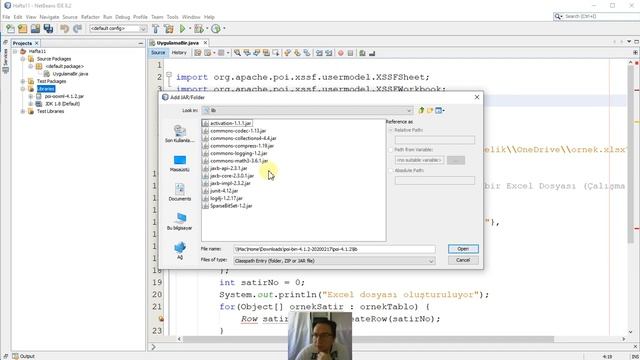Open the Tools menu
Image resolution: width=640 pixels, height=360 pixels.
172,17
